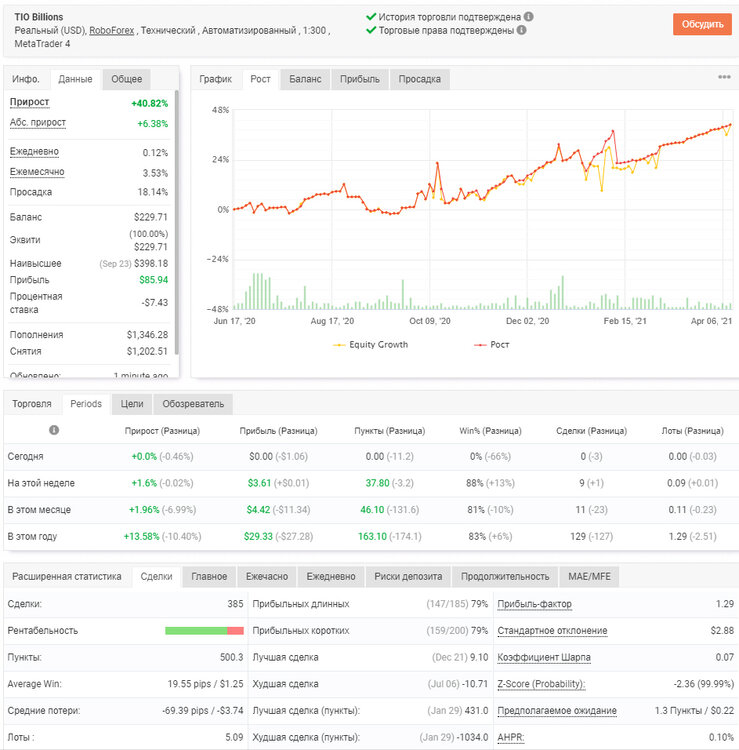Open the Продолжительность tab
The image size is (739, 750).
[x=505, y=576]
